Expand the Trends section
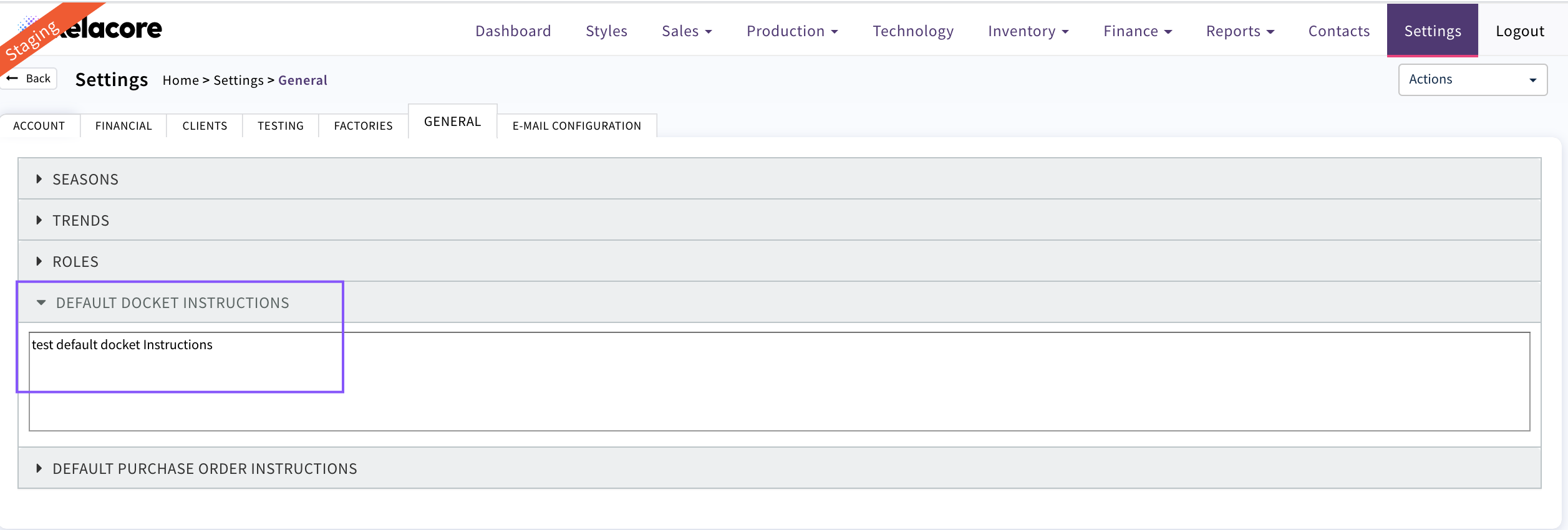 80,221
